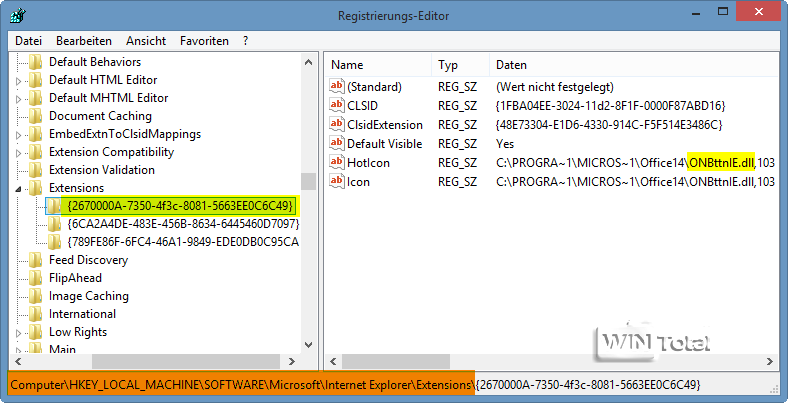Viewport: 788px width, 403px height.
Task: Expand the Low Rights key
Action: (x=19, y=333)
